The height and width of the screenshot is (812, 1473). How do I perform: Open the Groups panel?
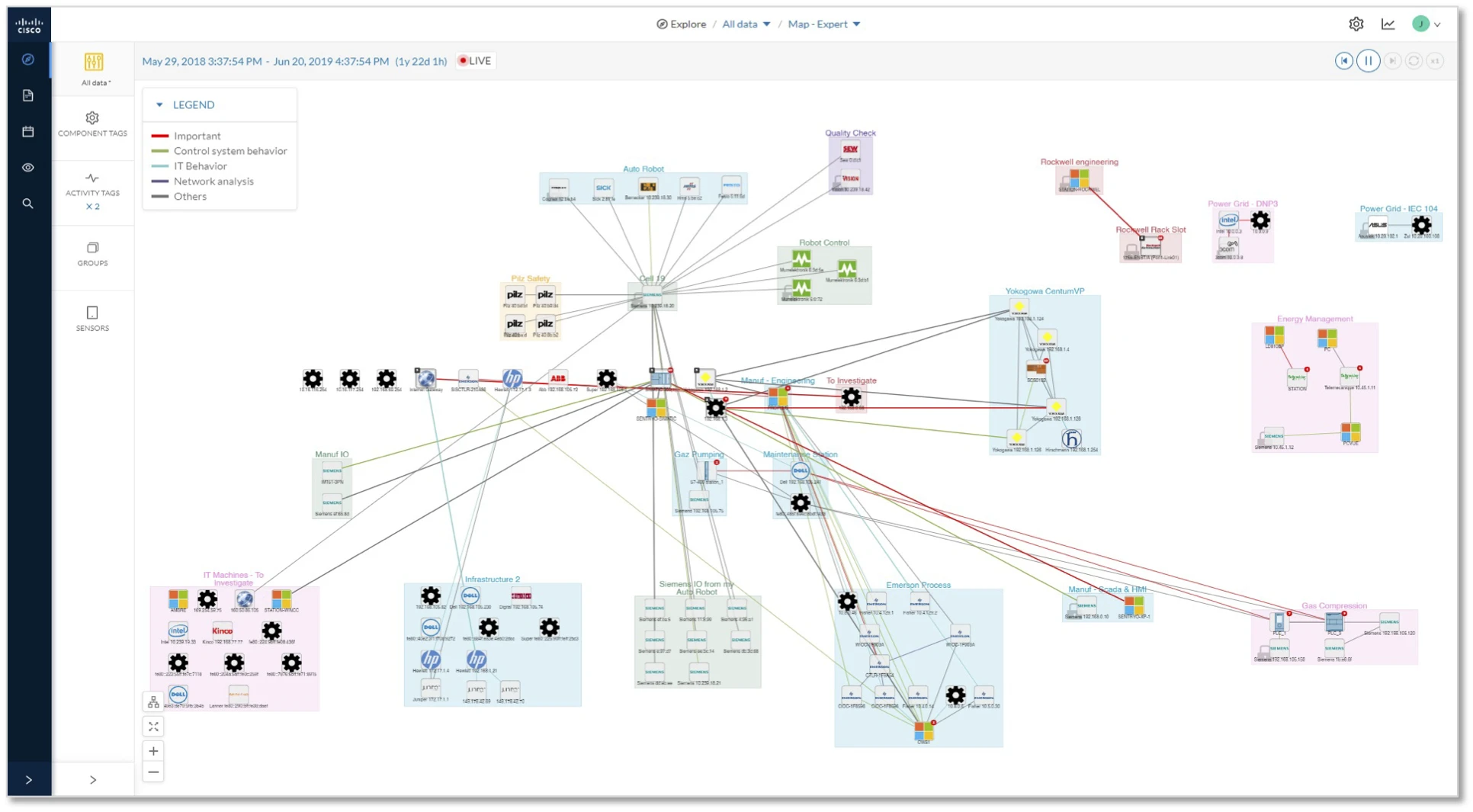tap(92, 255)
